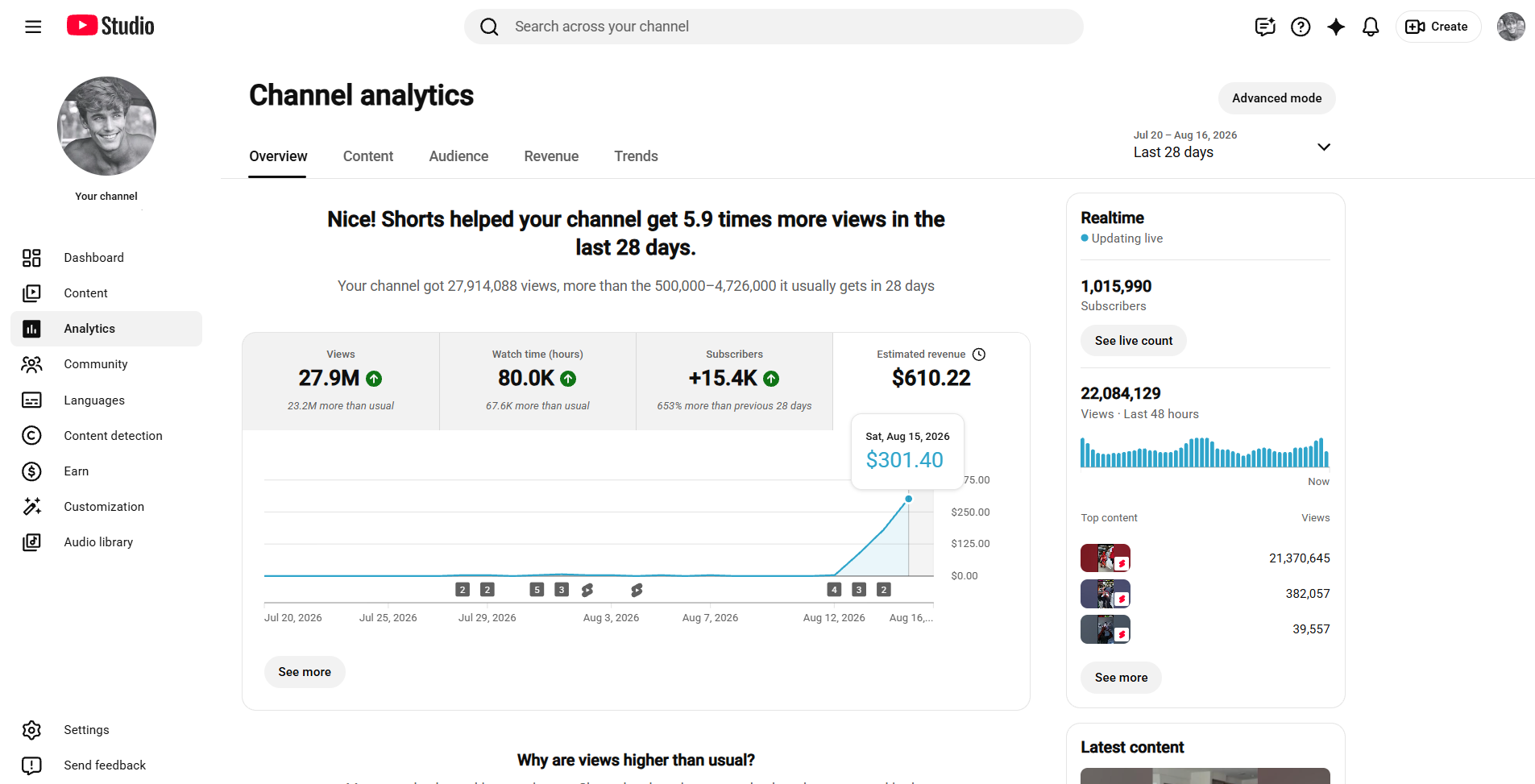Screen dimensions: 1535x784
Task: Click the Audio library icon
Action: [x=31, y=542]
